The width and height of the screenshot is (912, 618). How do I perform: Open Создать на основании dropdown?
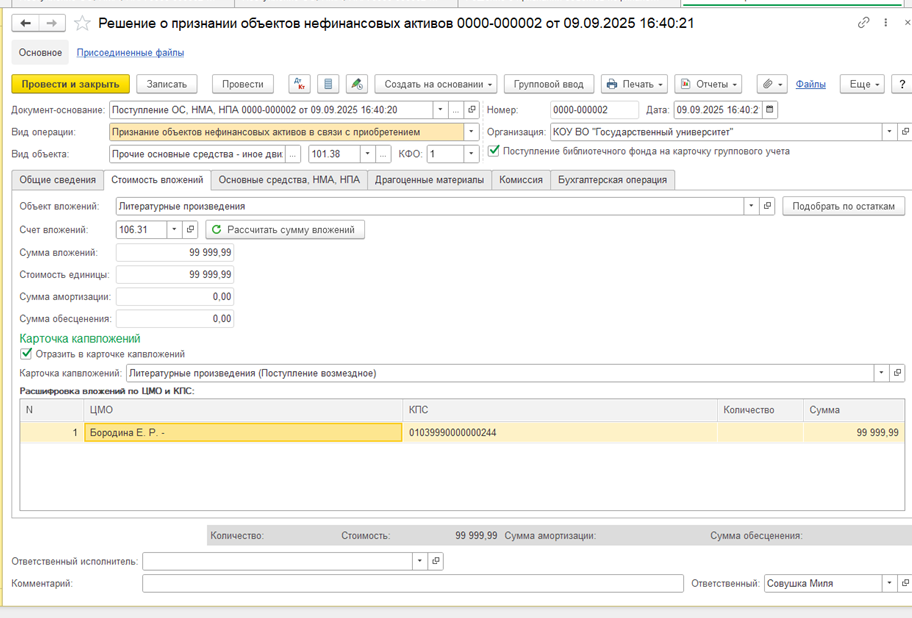[436, 84]
